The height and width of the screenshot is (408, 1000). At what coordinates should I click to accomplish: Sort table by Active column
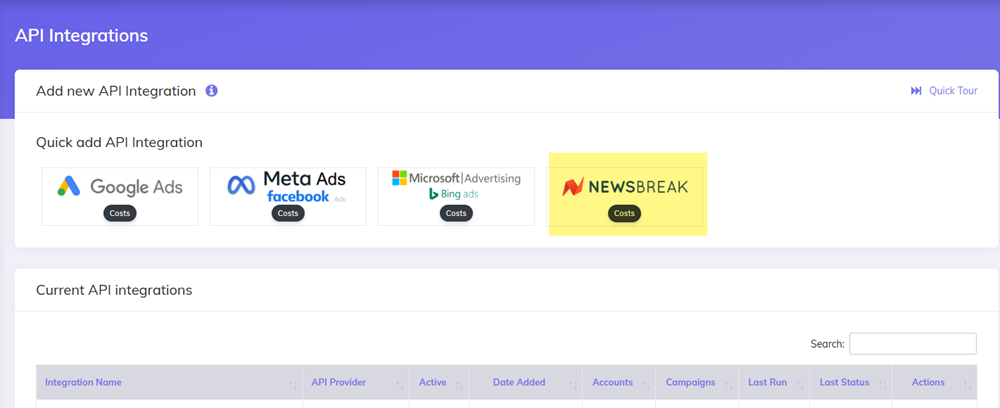pyautogui.click(x=439, y=382)
